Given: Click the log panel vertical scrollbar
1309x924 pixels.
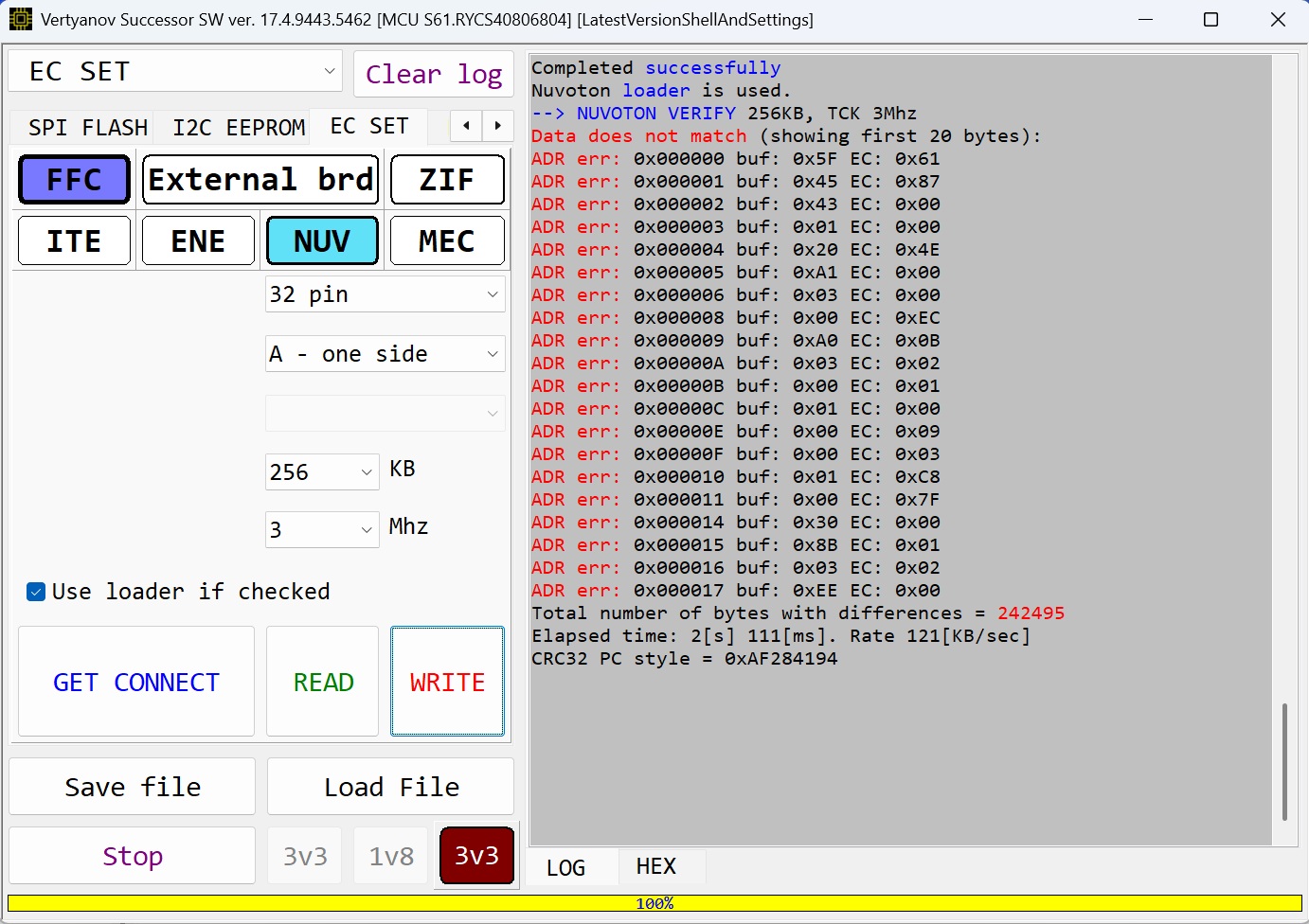Looking at the screenshot, I should tap(1284, 761).
